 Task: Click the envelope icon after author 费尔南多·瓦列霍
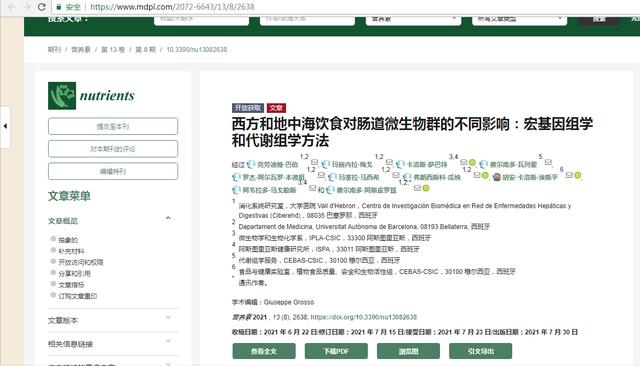coord(548,162)
